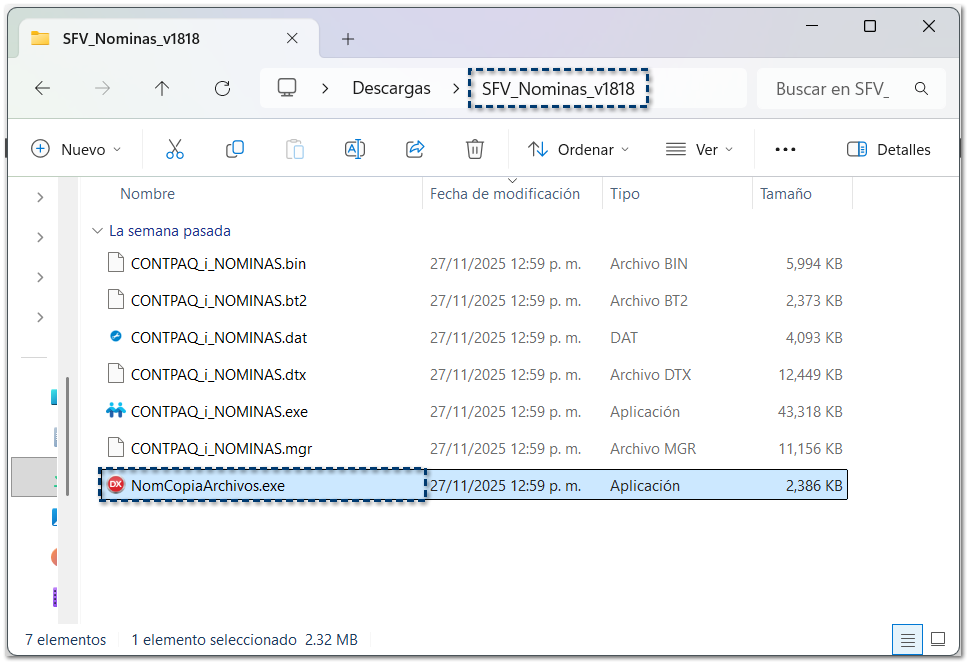Select the NomCopiaArchivos.exe file
This screenshot has height=665, width=970.
(207, 486)
